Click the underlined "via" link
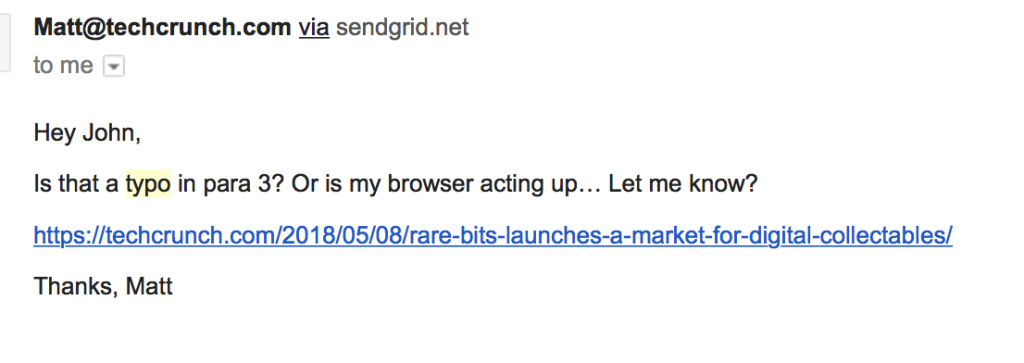The image size is (1024, 363). 314,27
